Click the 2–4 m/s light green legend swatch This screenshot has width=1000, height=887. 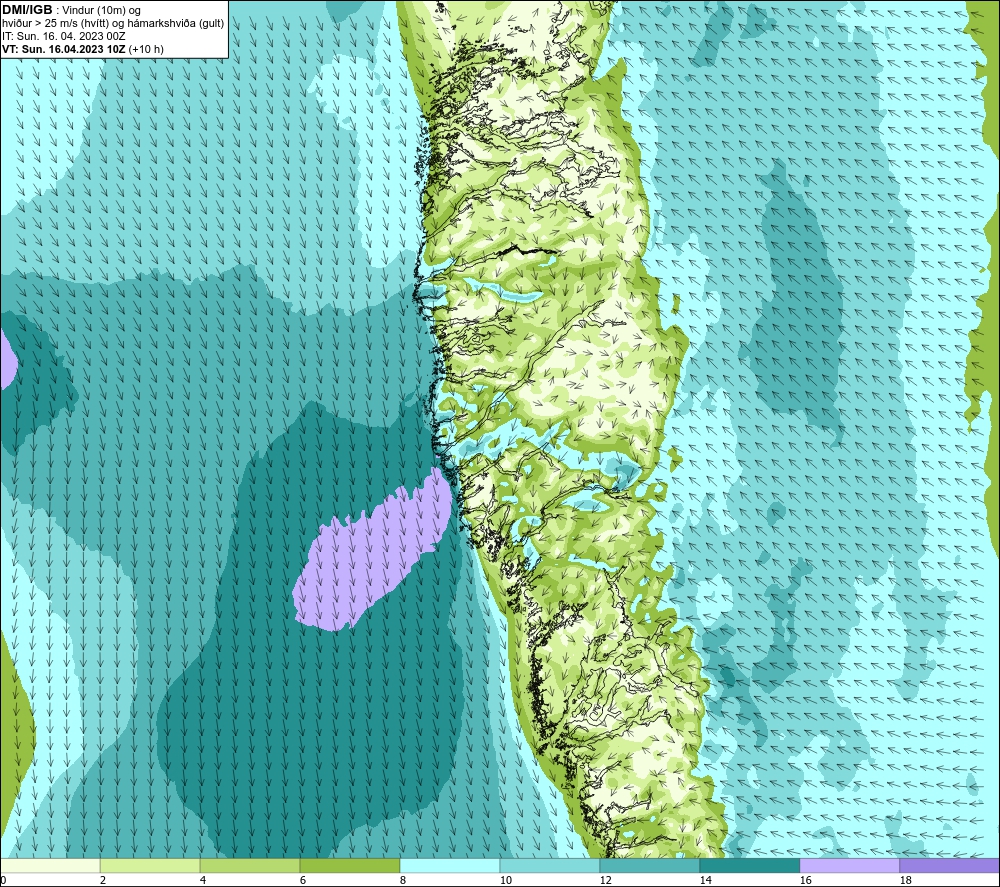click(x=150, y=865)
